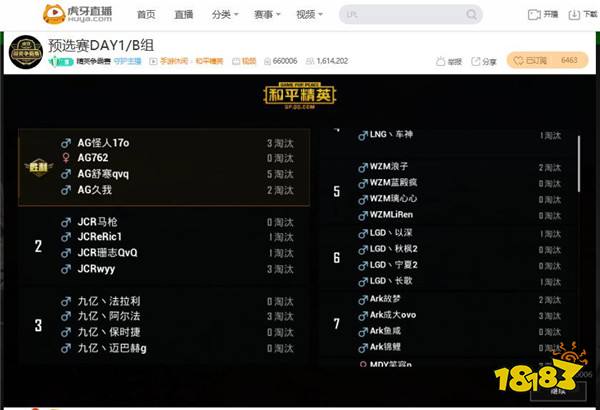This screenshot has width=600, height=410.
Task: Go to the 直播 live tab
Action: [183, 14]
